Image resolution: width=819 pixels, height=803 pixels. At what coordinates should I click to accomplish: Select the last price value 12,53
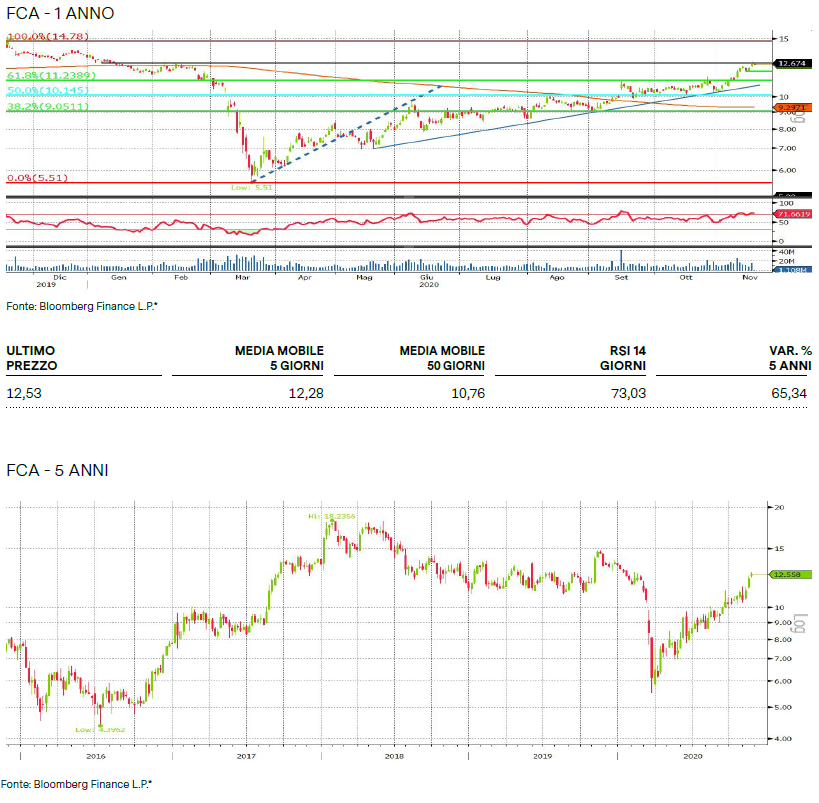[24, 393]
